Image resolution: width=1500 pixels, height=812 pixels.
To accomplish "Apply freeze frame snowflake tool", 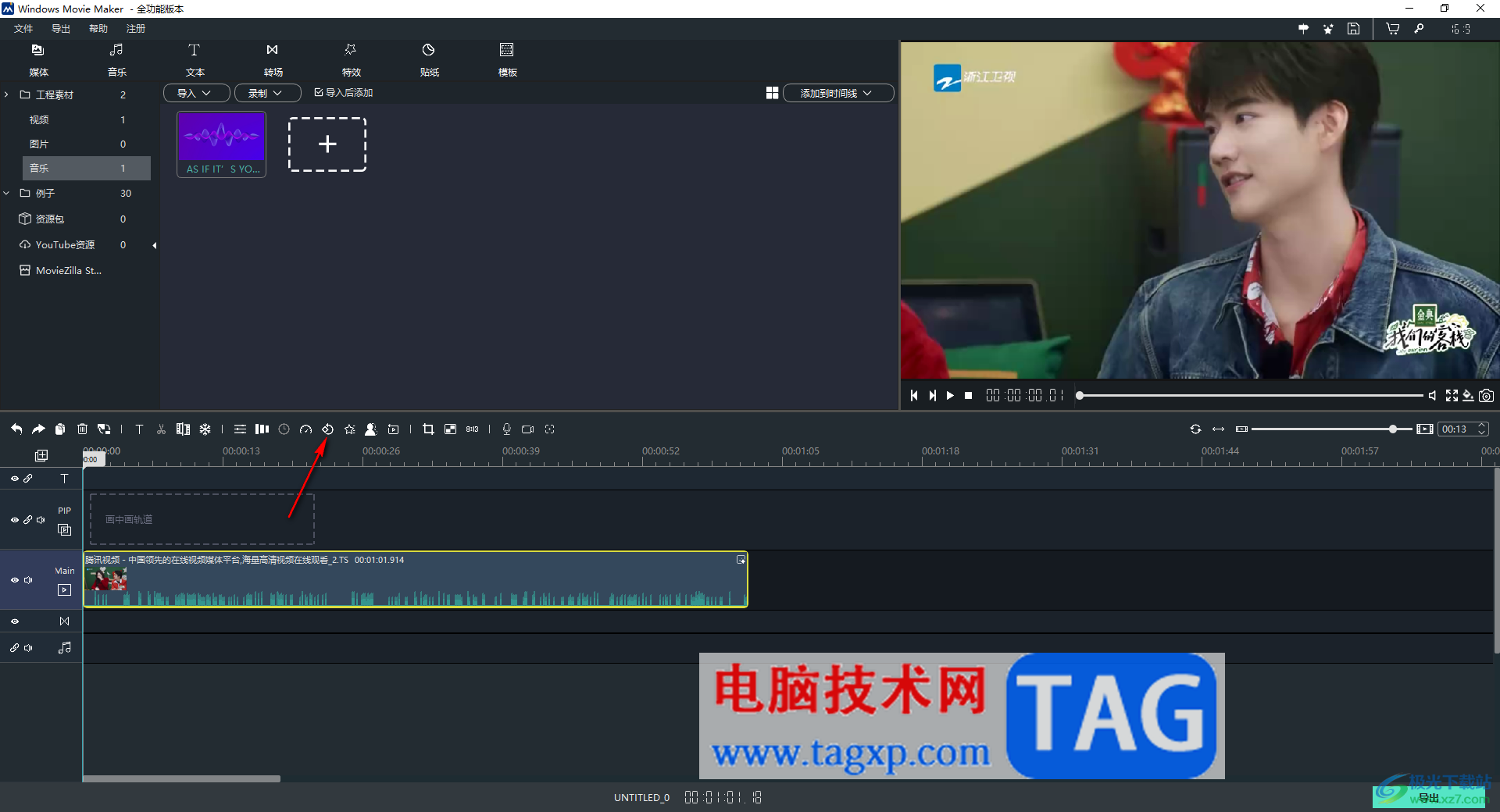I will 205,429.
